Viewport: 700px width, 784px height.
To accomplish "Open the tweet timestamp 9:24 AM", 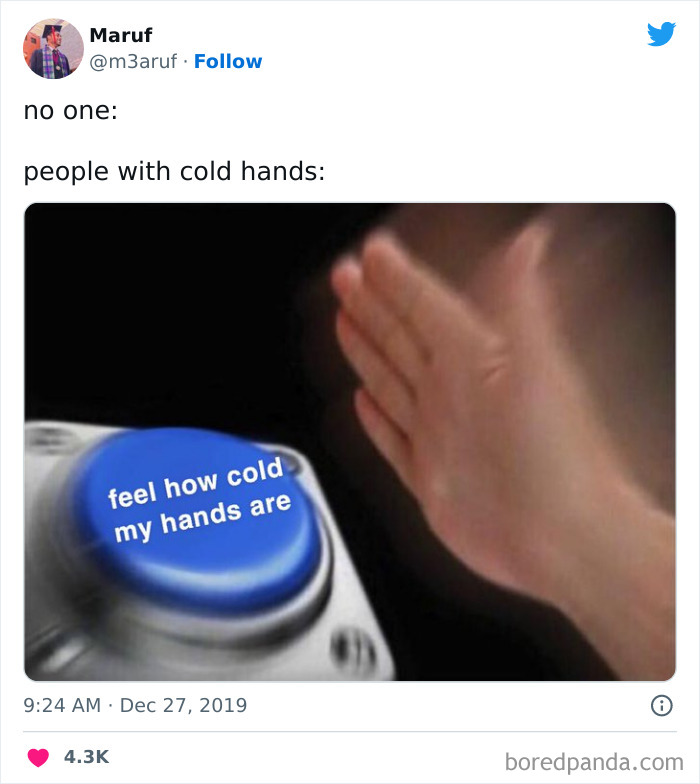I will [x=62, y=706].
